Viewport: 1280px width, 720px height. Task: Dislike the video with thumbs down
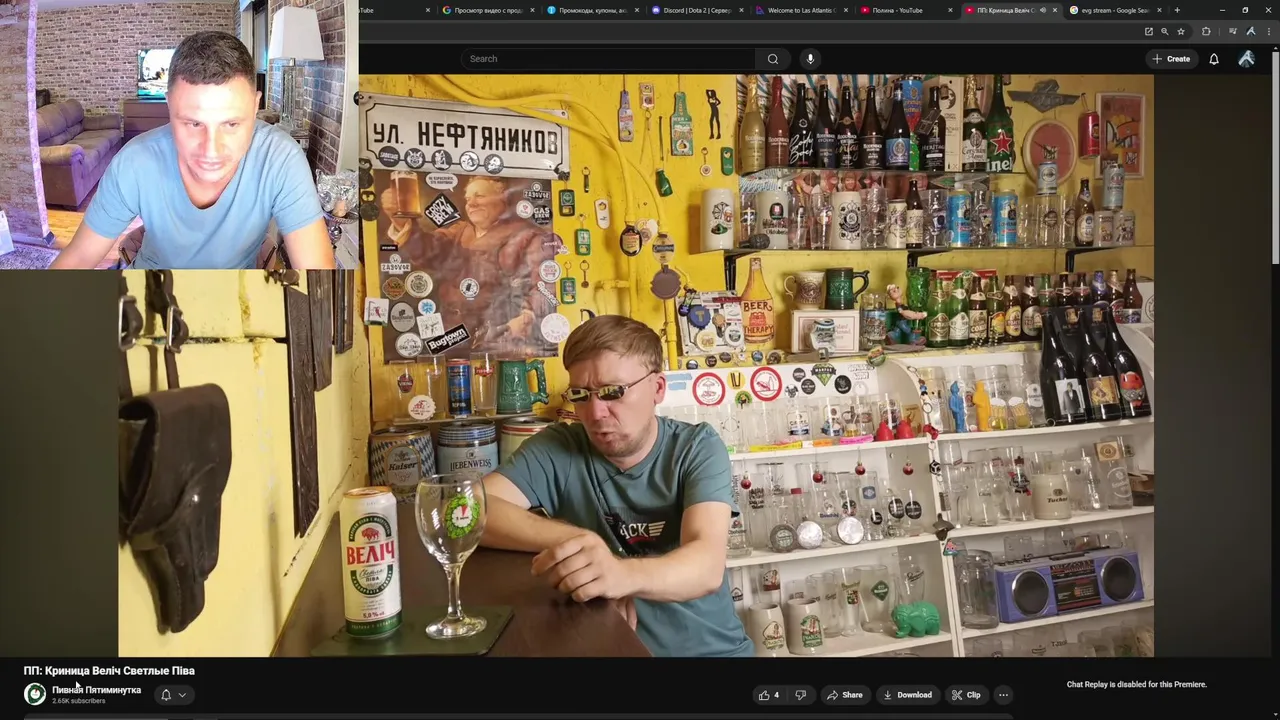click(800, 695)
